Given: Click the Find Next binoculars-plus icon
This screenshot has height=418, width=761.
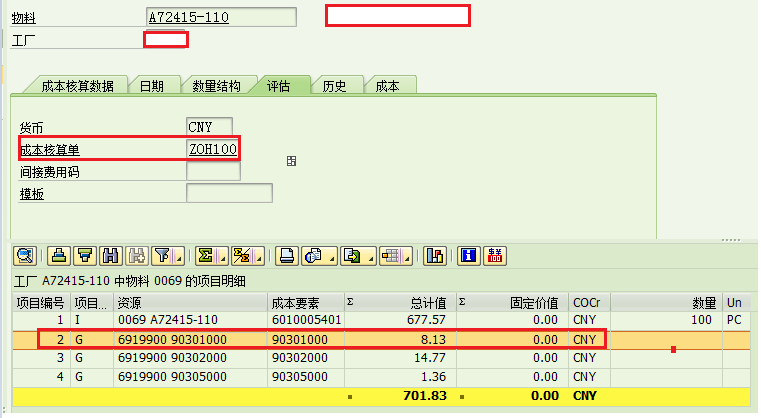Looking at the screenshot, I should 137,255.
